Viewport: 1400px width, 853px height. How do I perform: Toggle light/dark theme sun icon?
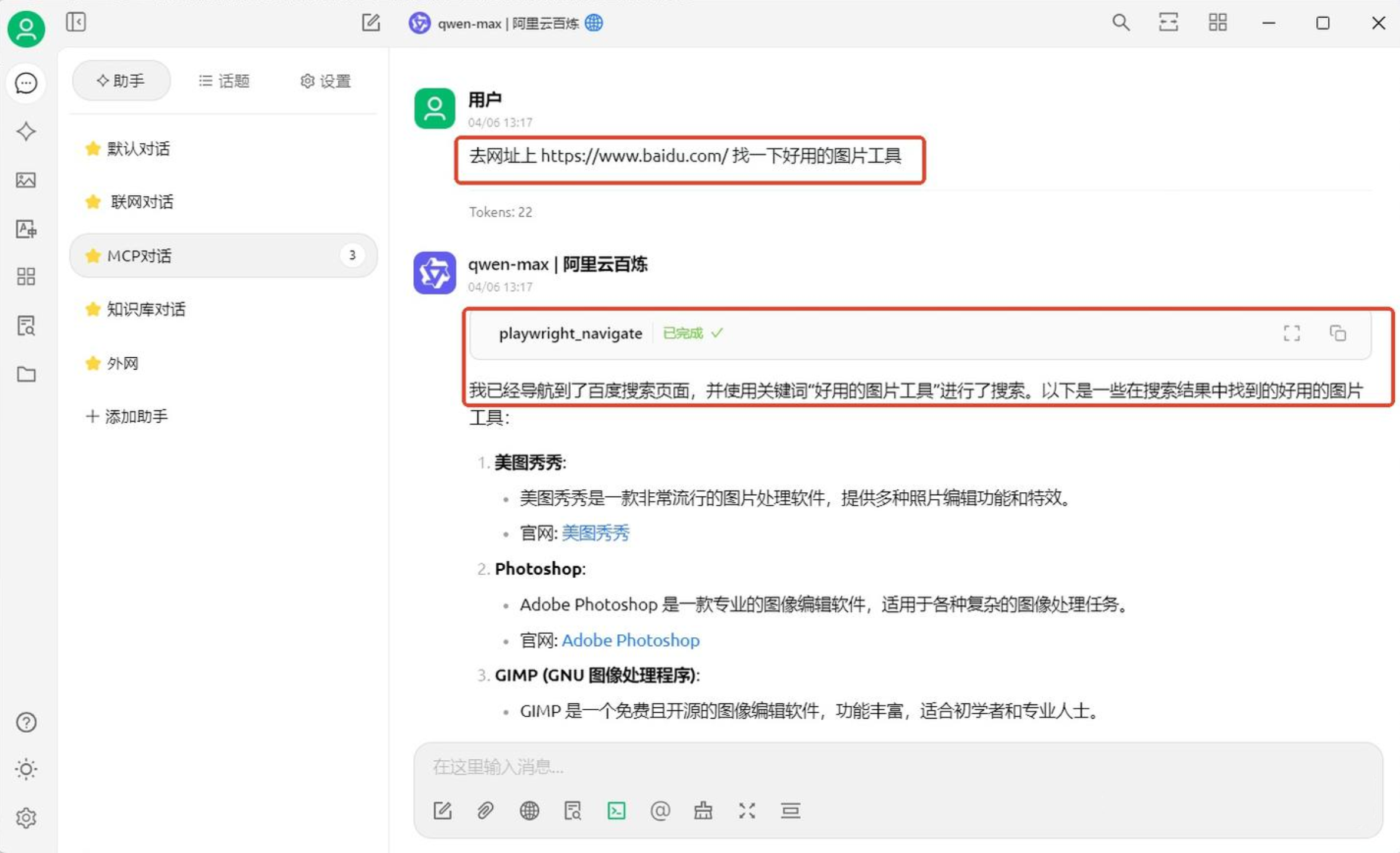click(x=26, y=769)
